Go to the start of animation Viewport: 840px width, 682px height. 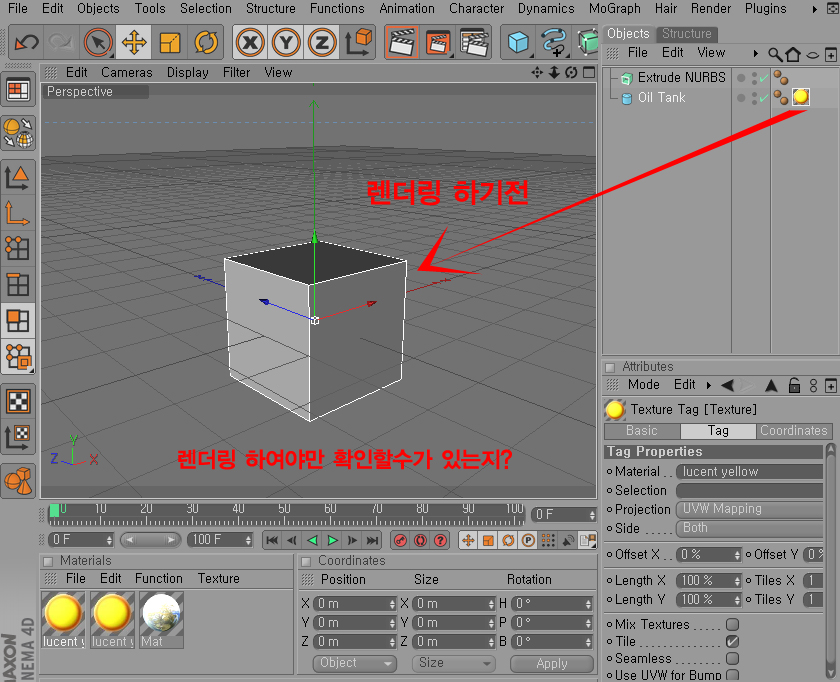pyautogui.click(x=272, y=541)
